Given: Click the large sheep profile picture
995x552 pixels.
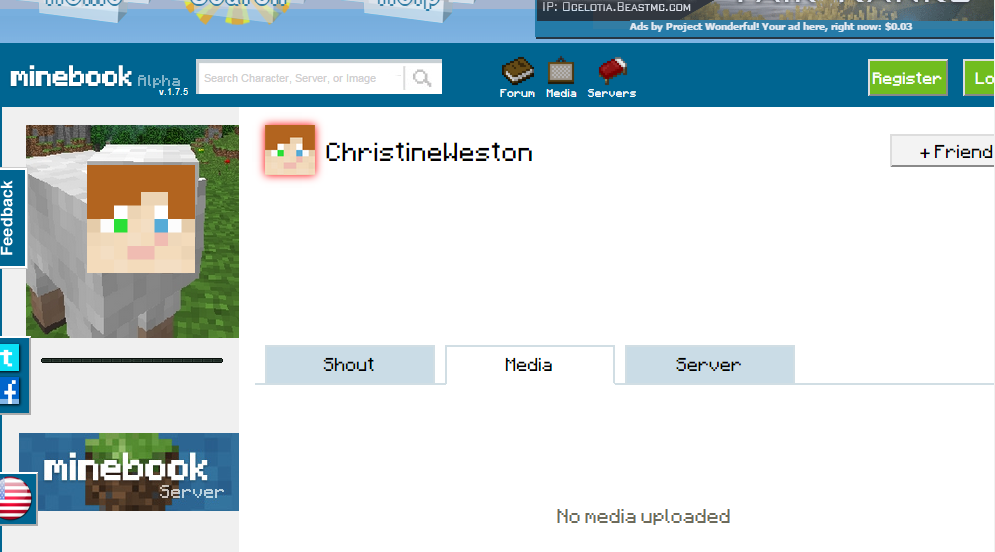Looking at the screenshot, I should (x=132, y=231).
